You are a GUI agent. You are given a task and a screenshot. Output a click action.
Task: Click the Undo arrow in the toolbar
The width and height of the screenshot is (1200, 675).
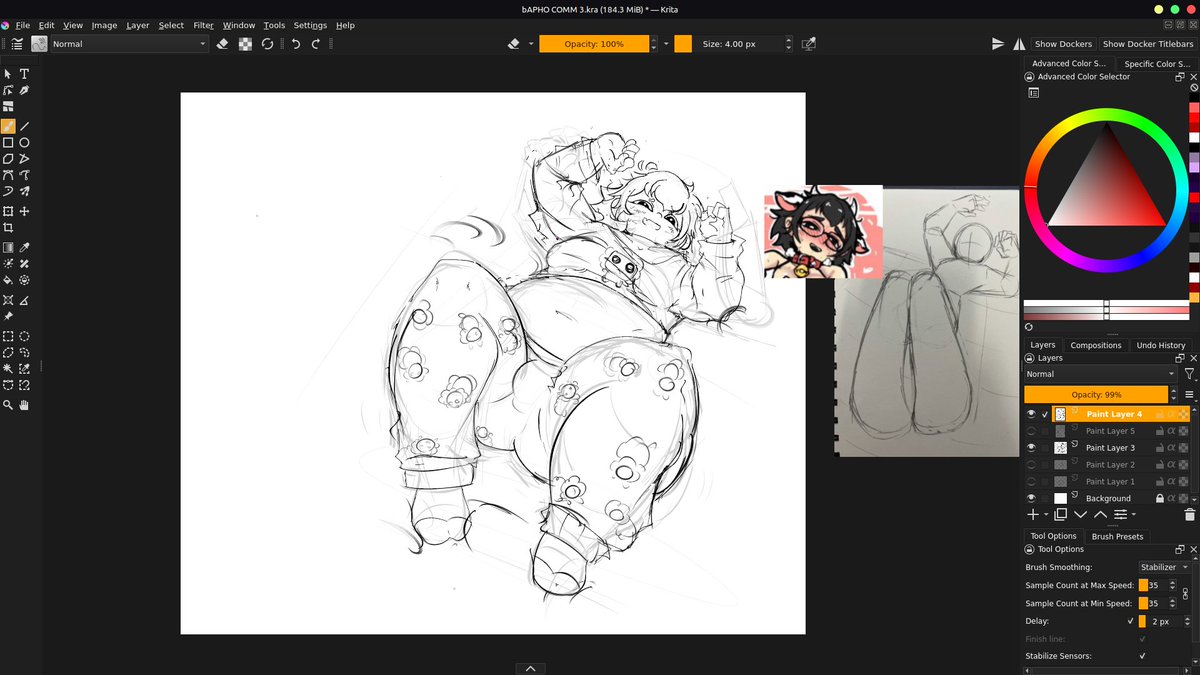coord(296,44)
